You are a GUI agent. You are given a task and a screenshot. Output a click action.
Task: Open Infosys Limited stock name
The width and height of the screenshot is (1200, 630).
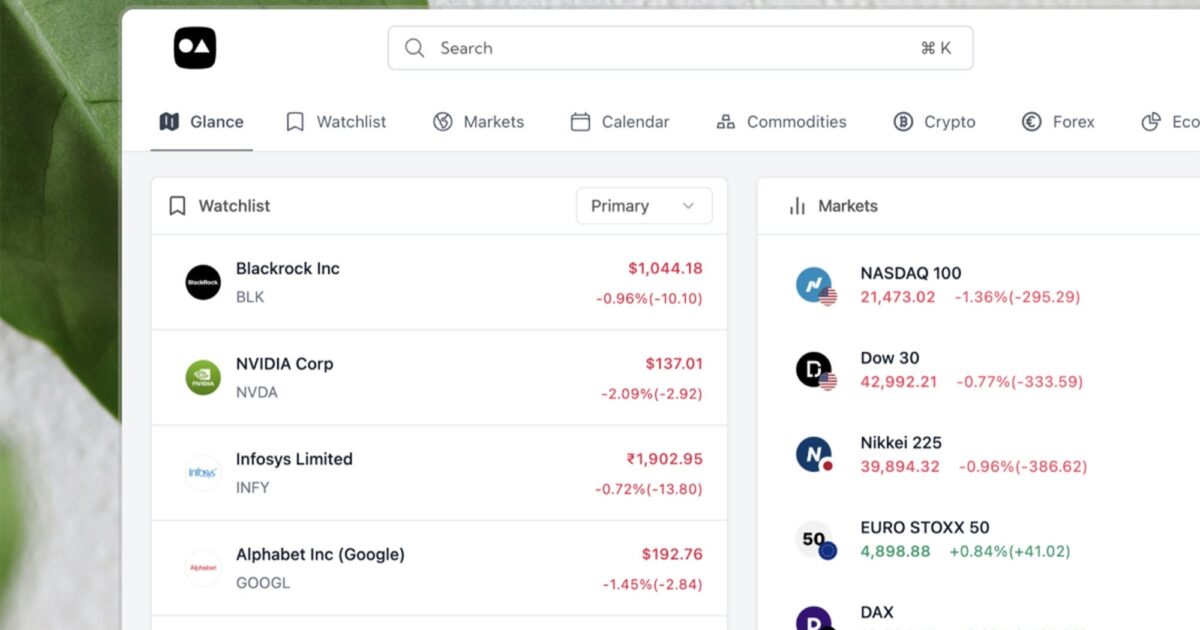(x=294, y=459)
